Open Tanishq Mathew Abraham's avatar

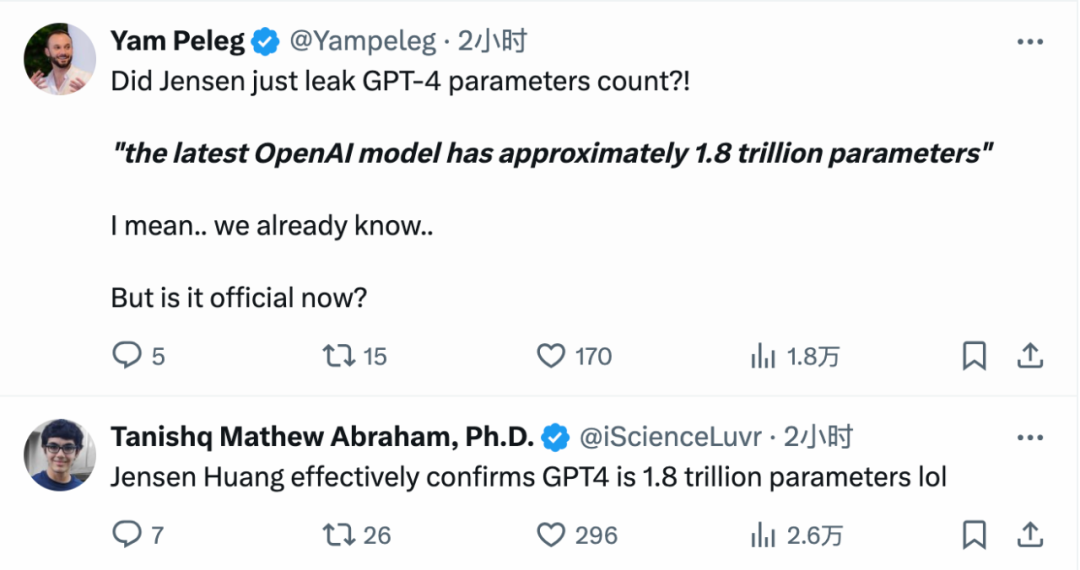coord(59,455)
